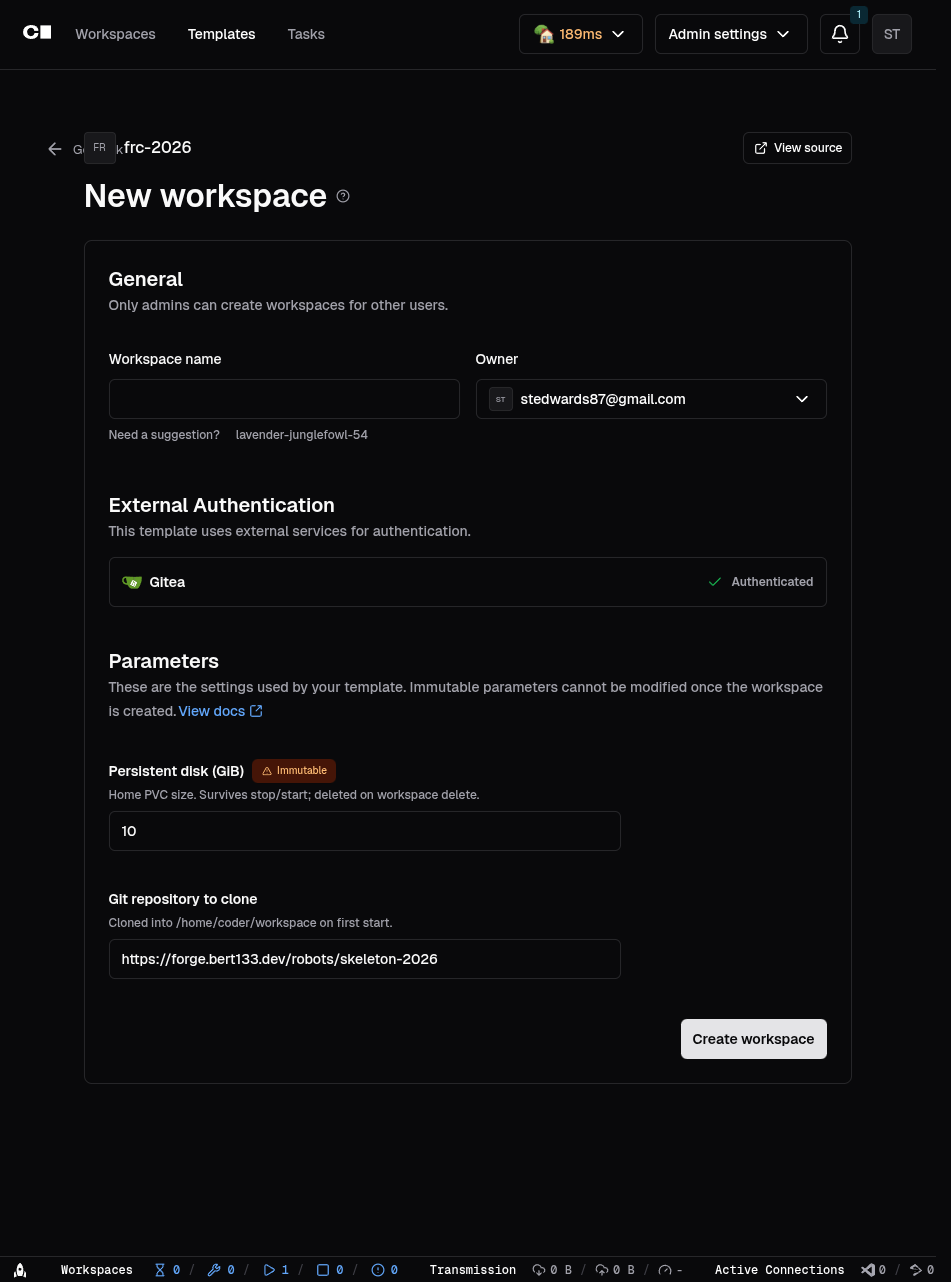The width and height of the screenshot is (951, 1282).
Task: Click the Active Connections label
Action: pos(780,1270)
